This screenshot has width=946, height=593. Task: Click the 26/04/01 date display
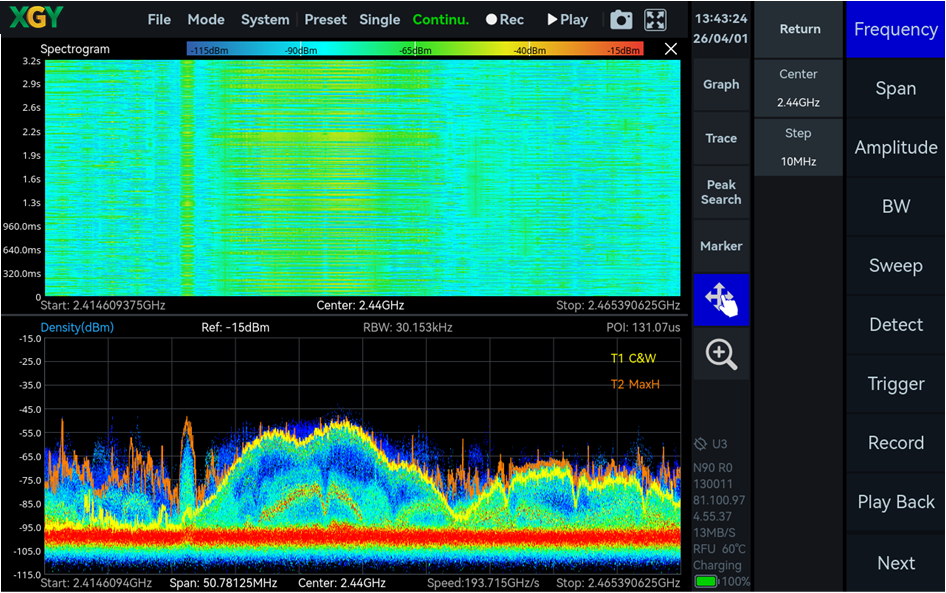click(x=720, y=39)
